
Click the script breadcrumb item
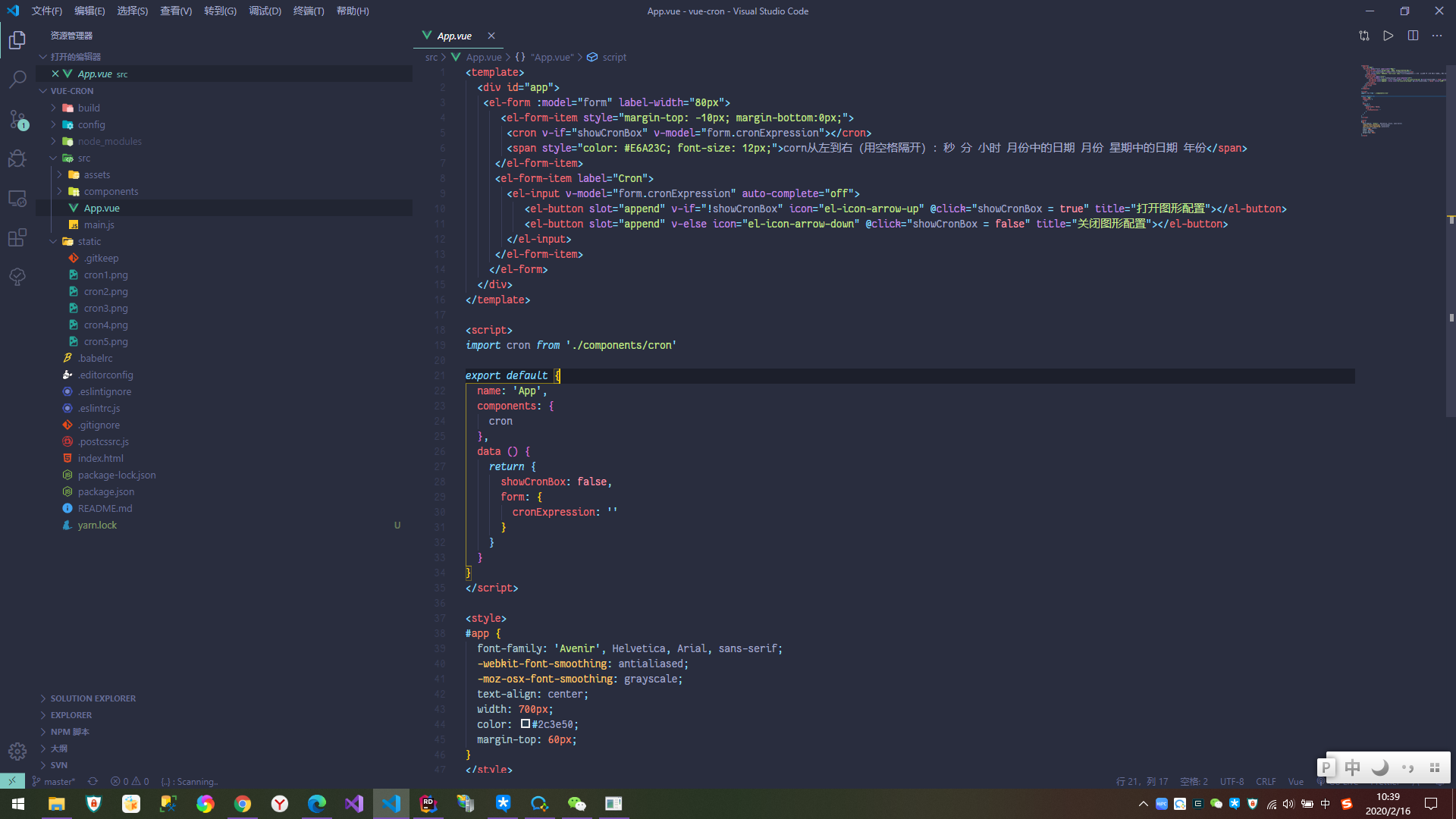(x=613, y=57)
